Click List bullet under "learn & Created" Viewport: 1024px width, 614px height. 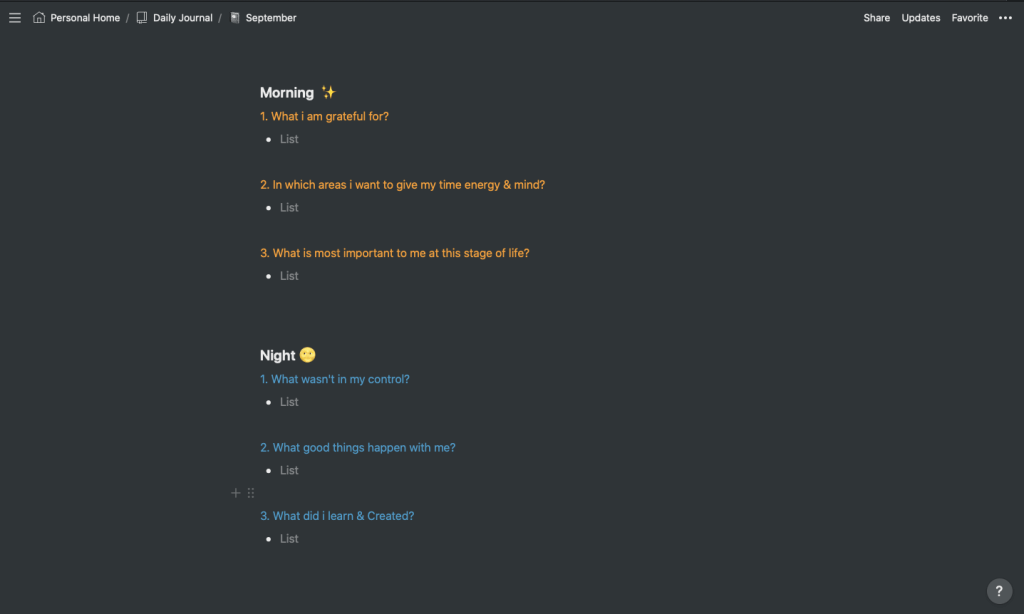289,539
